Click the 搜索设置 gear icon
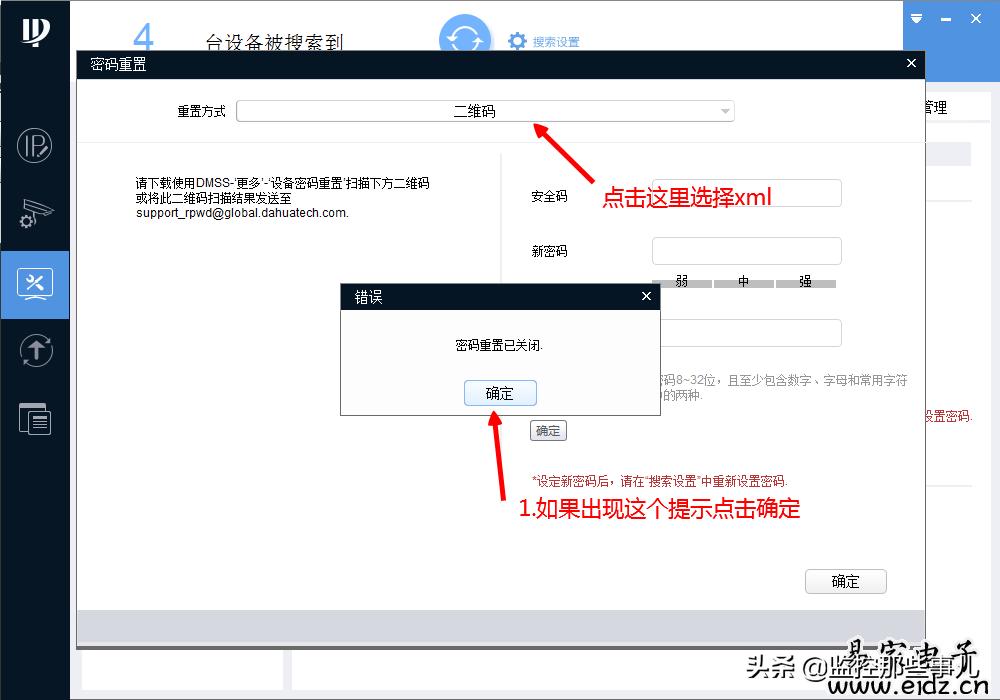 pos(517,41)
